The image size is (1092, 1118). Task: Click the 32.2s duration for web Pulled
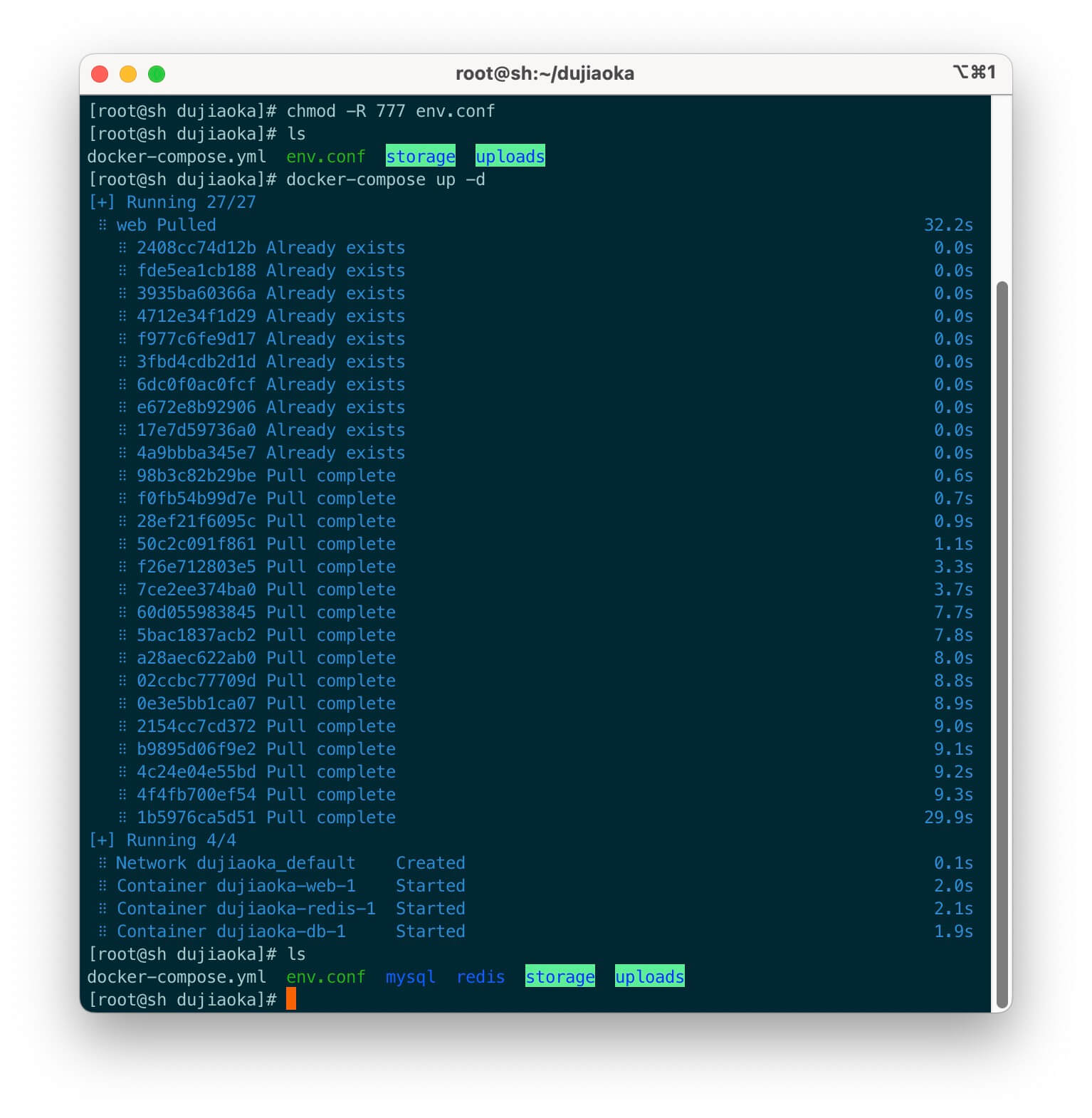click(x=947, y=225)
